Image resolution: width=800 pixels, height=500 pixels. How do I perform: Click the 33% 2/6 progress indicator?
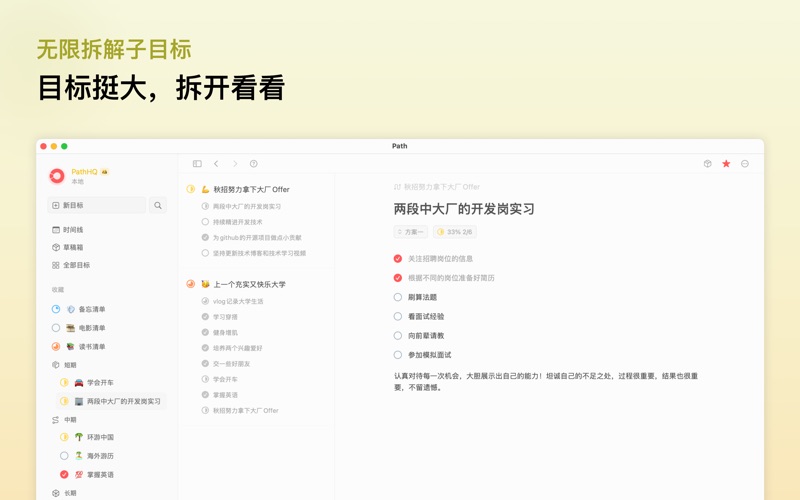click(x=455, y=232)
